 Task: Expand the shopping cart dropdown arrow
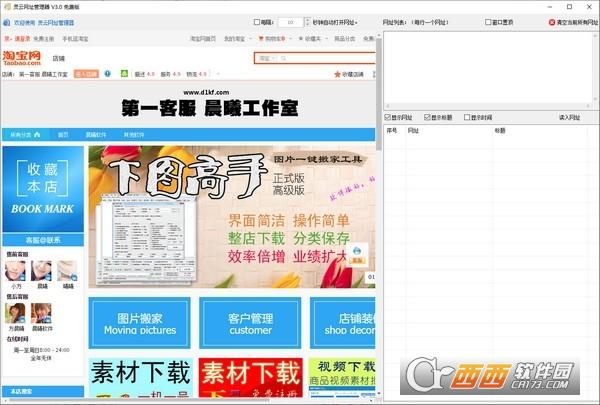tap(290, 39)
